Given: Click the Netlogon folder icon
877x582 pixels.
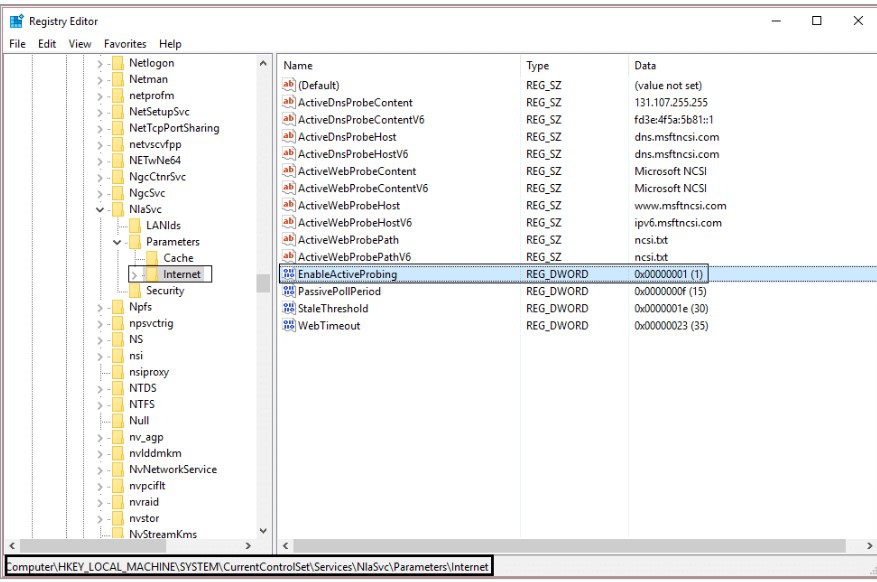Looking at the screenshot, I should coord(117,63).
